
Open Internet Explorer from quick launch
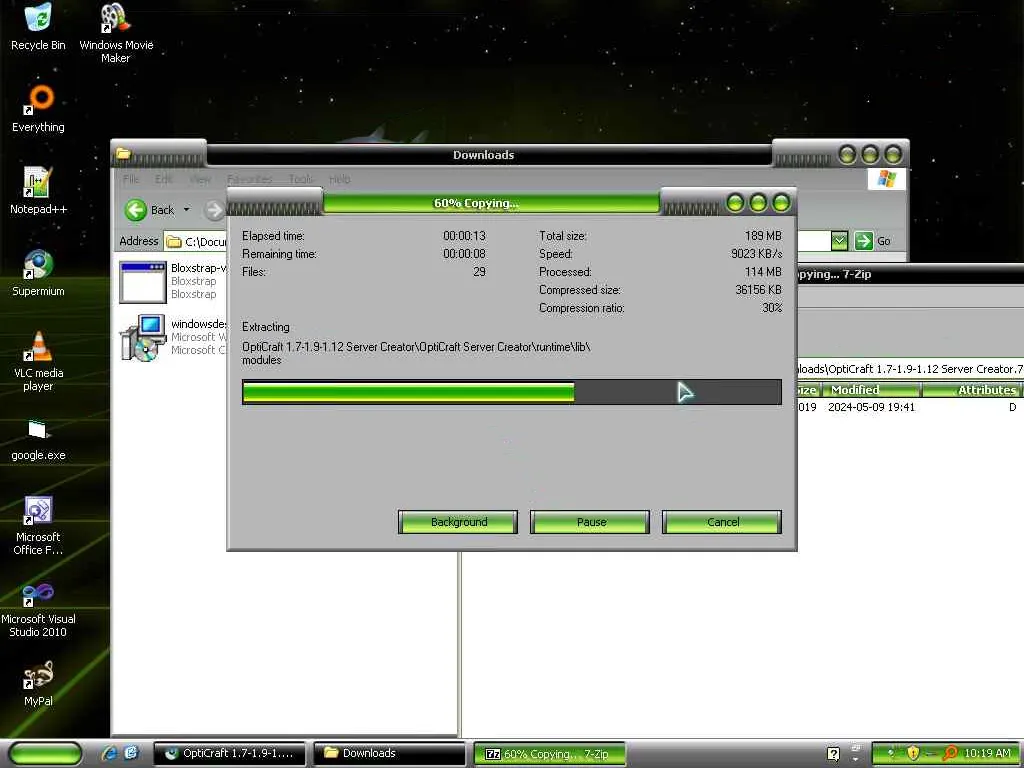pos(109,753)
